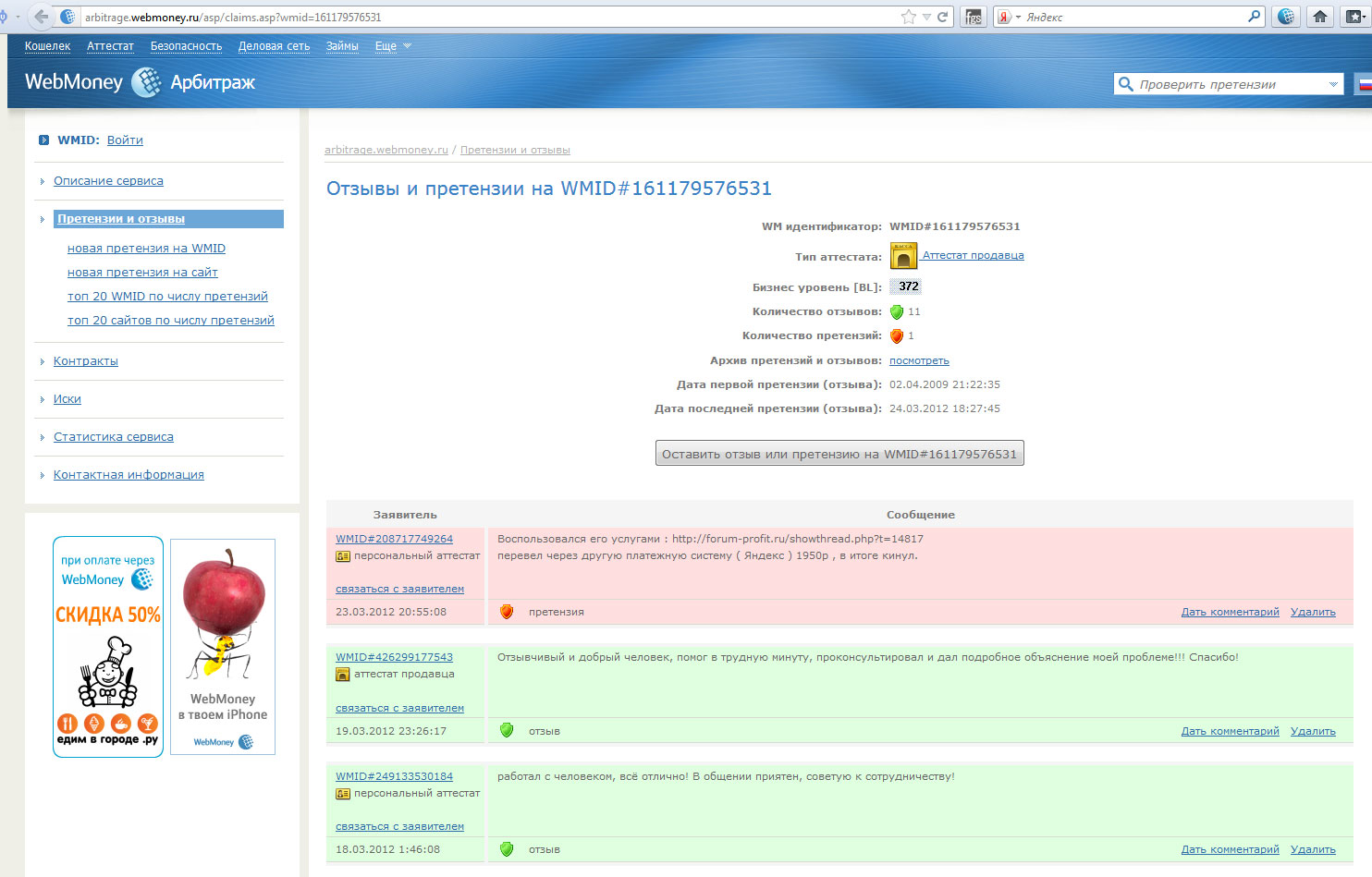The width and height of the screenshot is (1372, 877).
Task: Click the green отзыв shield icon at 18.03.2012
Action: (507, 848)
